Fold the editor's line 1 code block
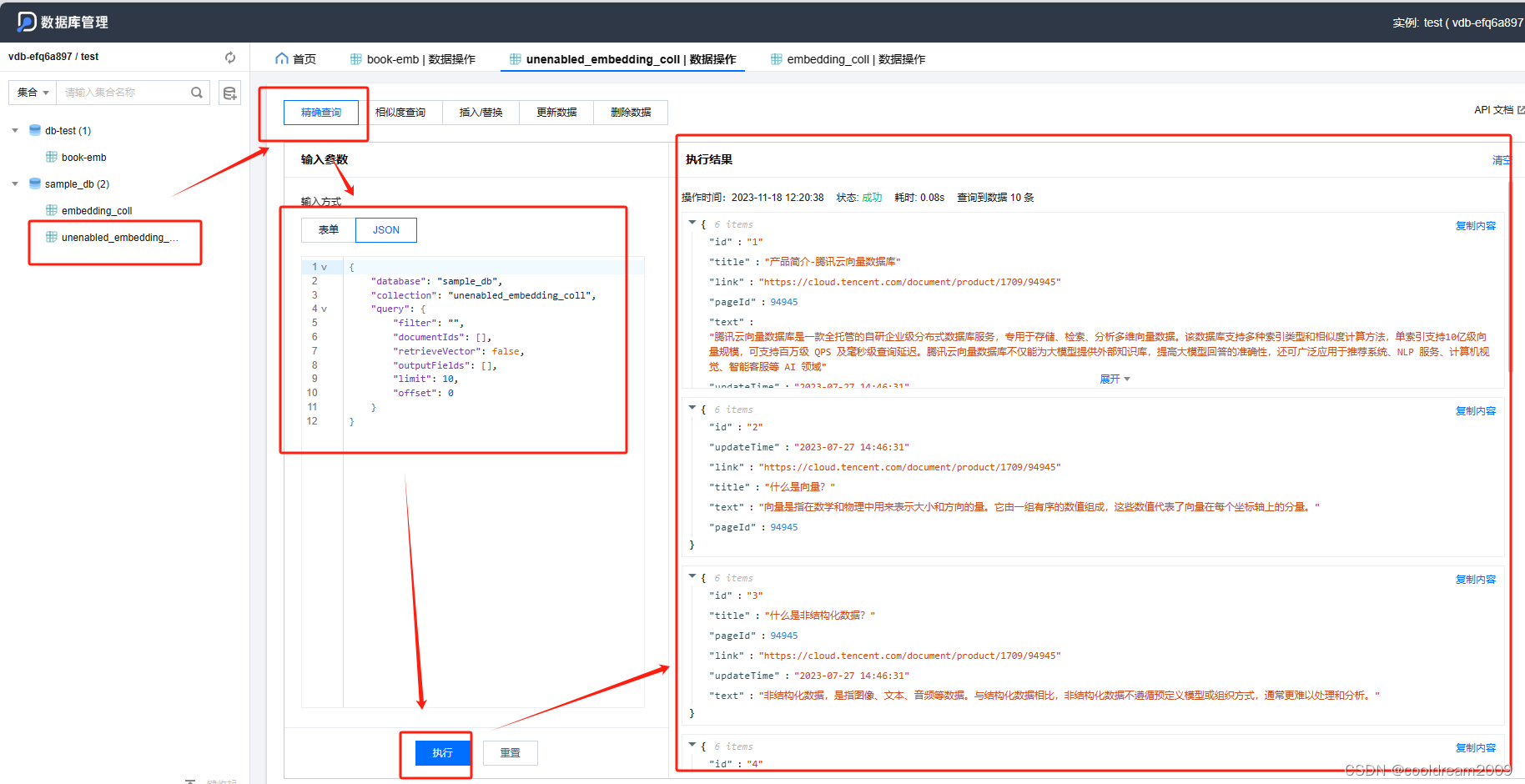This screenshot has width=1525, height=784. [x=325, y=268]
